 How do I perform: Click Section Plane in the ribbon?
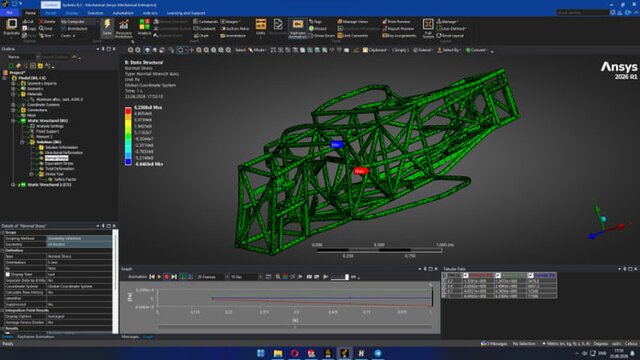tap(235, 29)
